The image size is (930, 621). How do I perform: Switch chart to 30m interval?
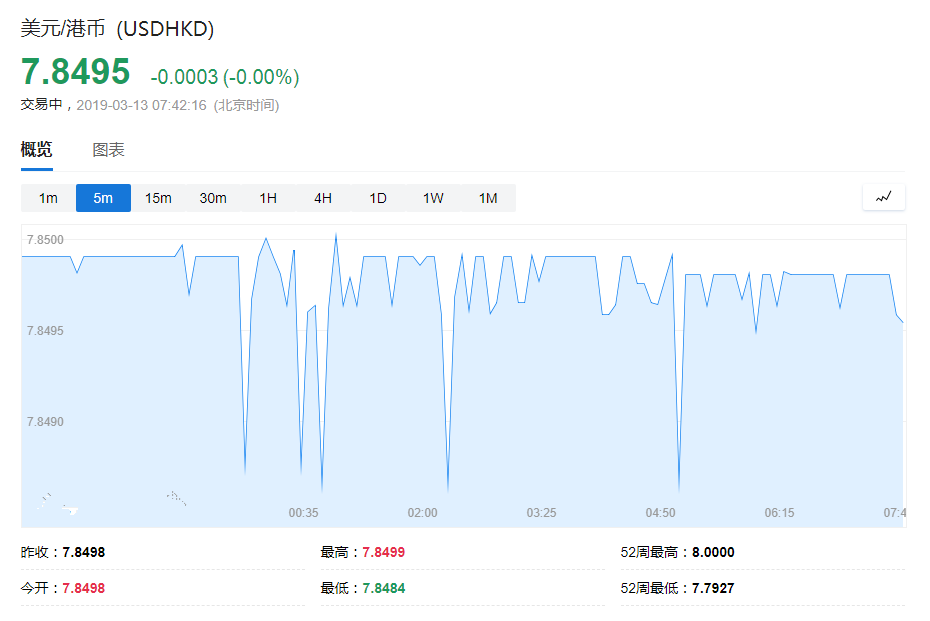click(x=213, y=198)
